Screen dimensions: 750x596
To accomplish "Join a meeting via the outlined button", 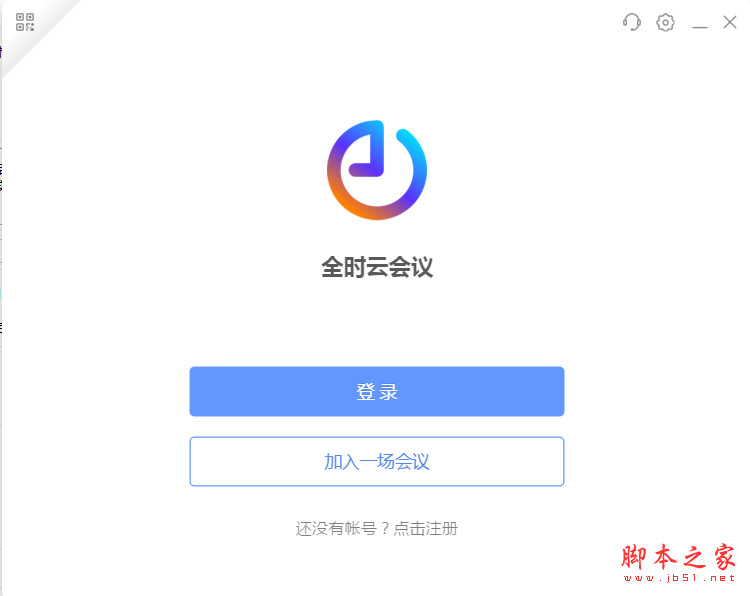I will tap(377, 462).
